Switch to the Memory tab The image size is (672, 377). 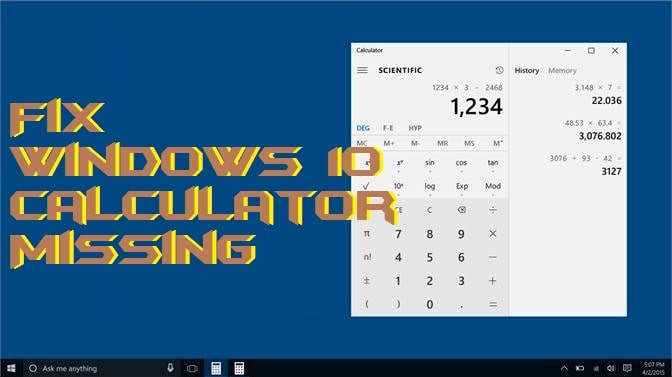pos(562,71)
